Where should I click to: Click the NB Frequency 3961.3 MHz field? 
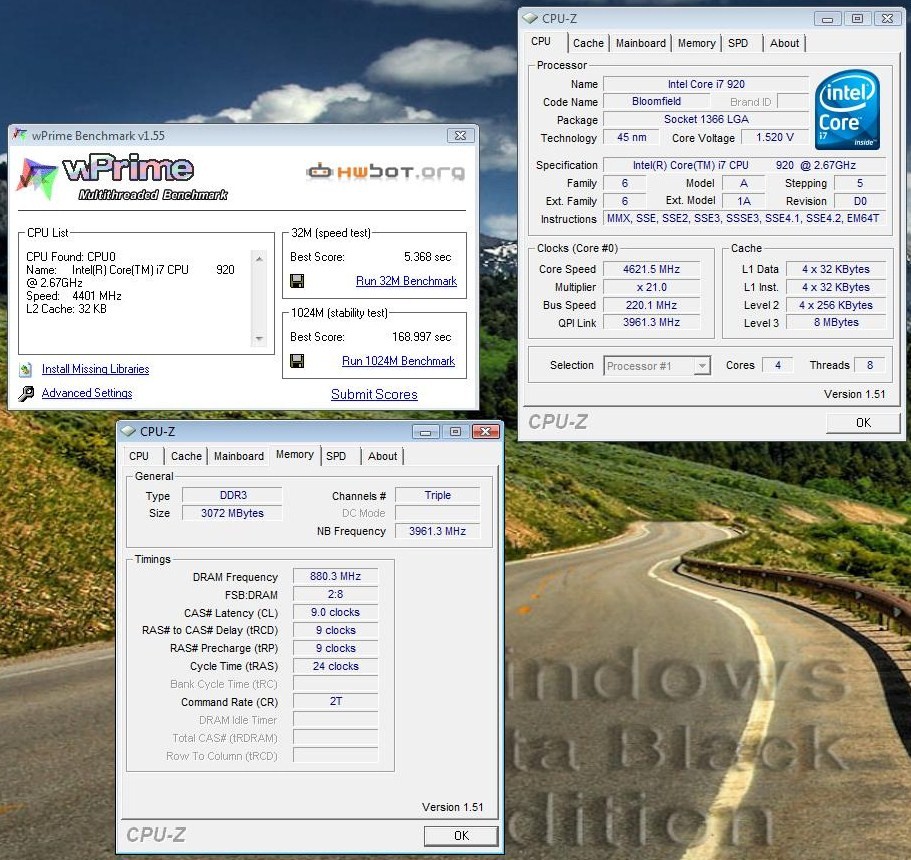click(x=437, y=531)
